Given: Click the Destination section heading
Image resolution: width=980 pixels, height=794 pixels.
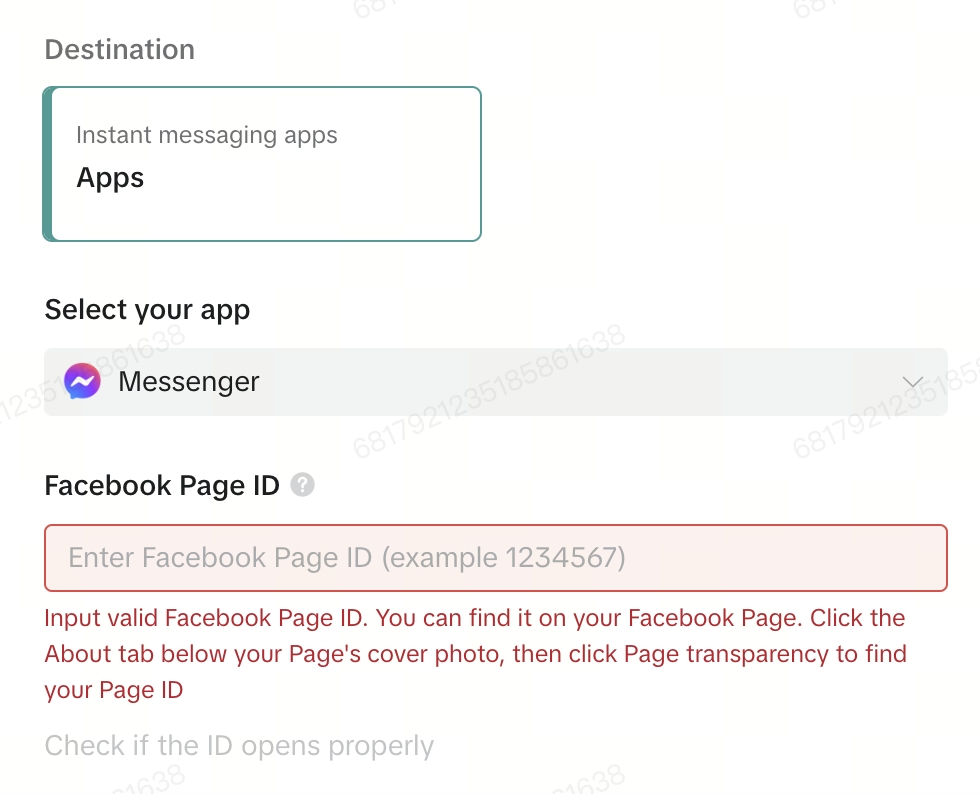Looking at the screenshot, I should click(x=120, y=50).
